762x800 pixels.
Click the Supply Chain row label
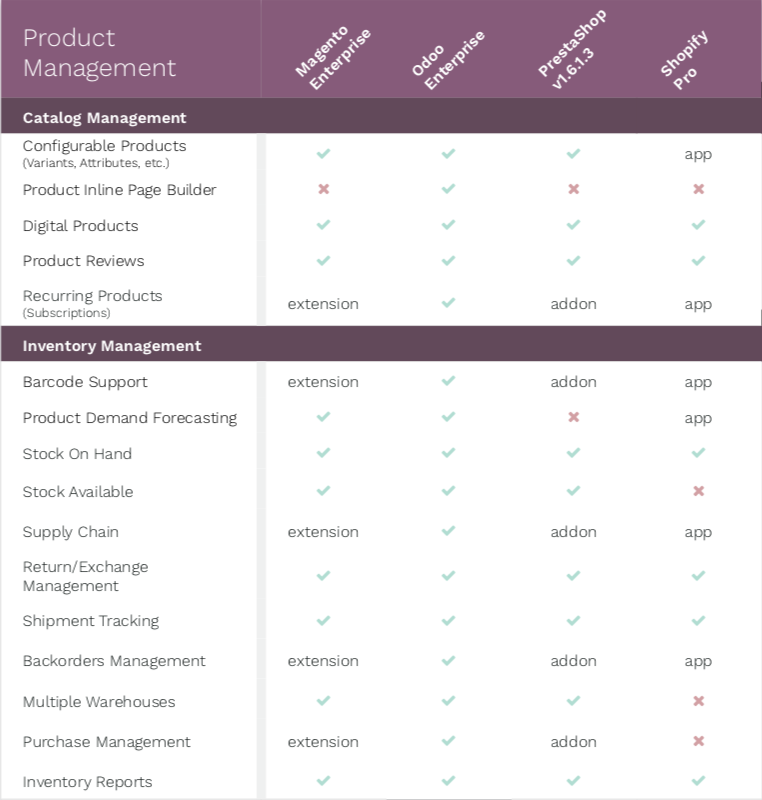pyautogui.click(x=71, y=532)
